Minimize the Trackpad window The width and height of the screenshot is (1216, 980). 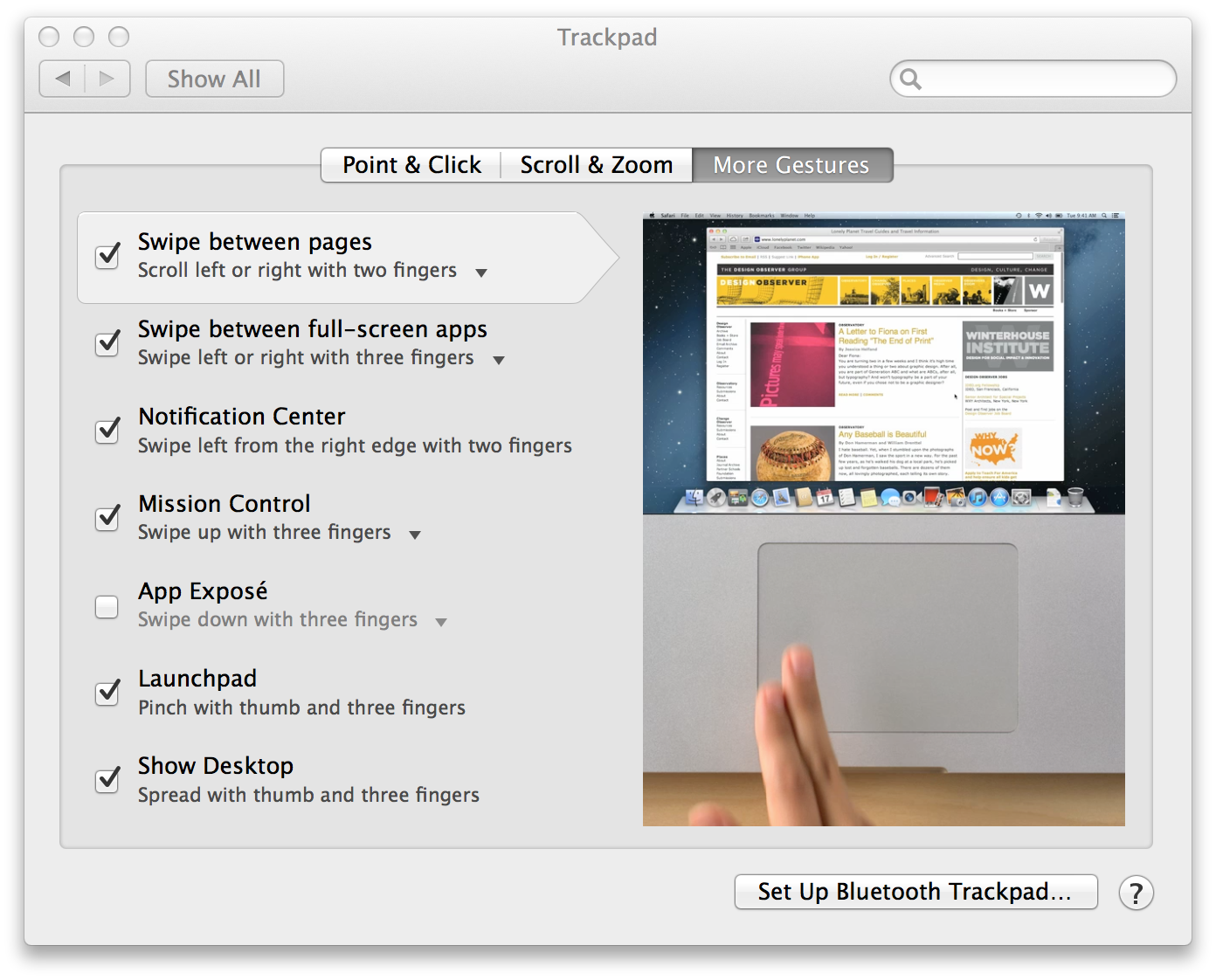click(x=84, y=37)
